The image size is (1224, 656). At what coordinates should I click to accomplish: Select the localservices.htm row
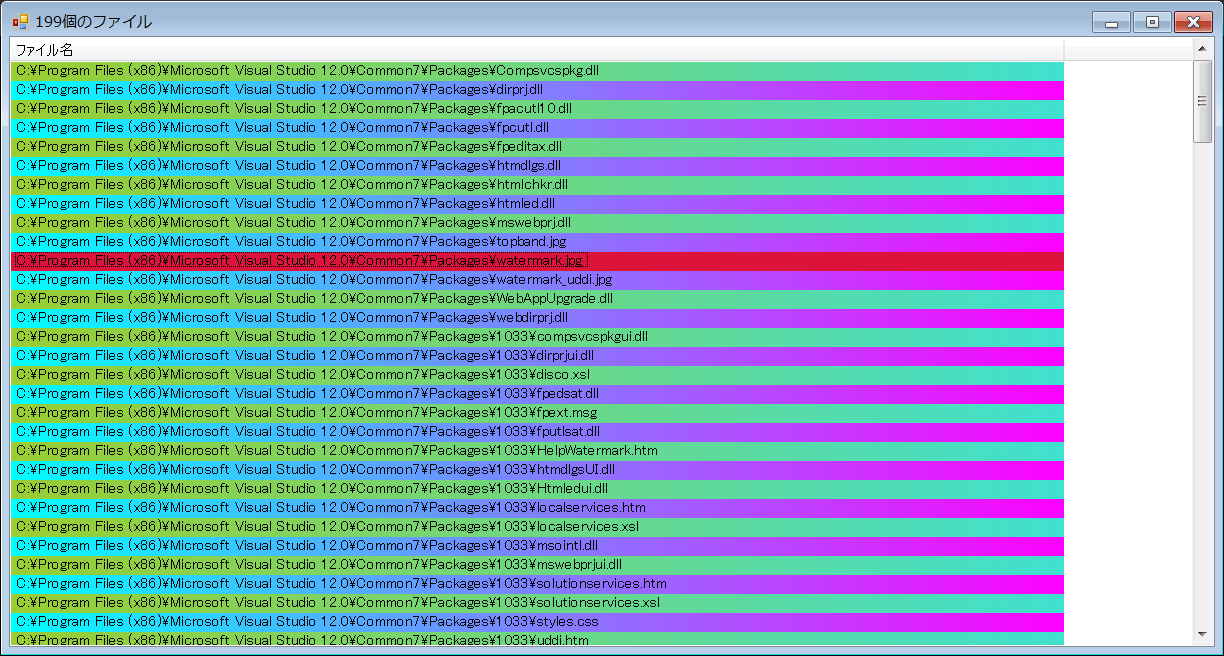tap(537, 508)
